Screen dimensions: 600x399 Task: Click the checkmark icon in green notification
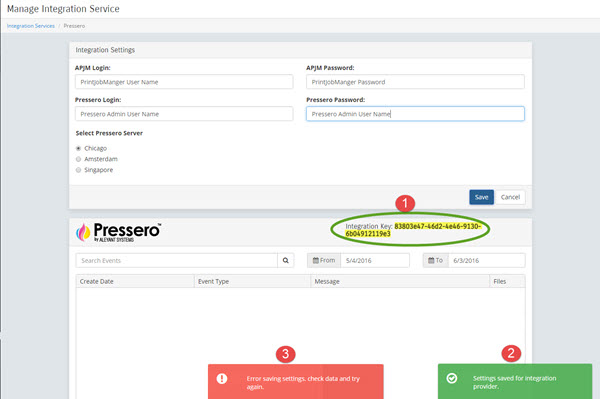pyautogui.click(x=452, y=378)
